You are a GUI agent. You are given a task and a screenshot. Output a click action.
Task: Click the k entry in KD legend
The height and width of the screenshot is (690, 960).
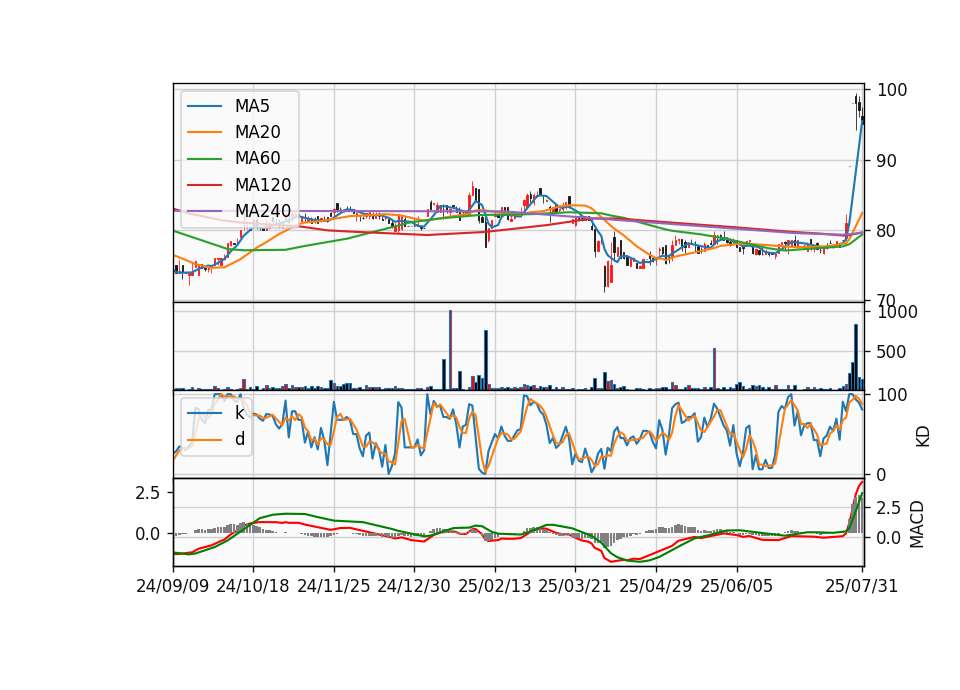click(239, 413)
